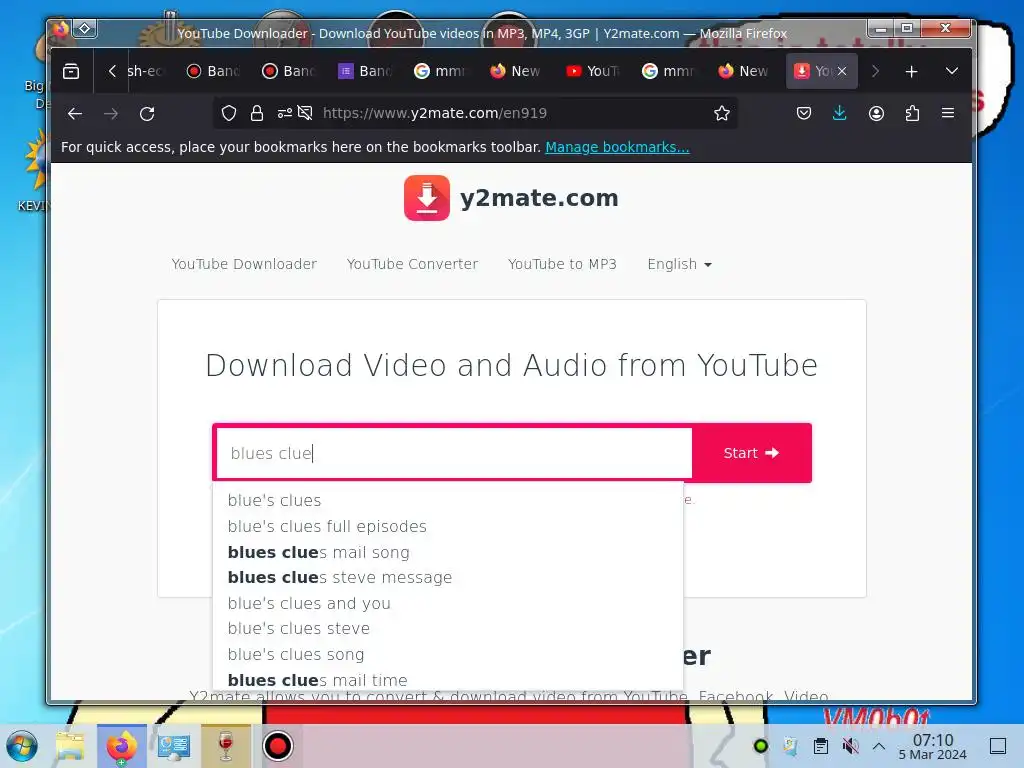
Task: Open the red record button taskbar app
Action: point(278,746)
